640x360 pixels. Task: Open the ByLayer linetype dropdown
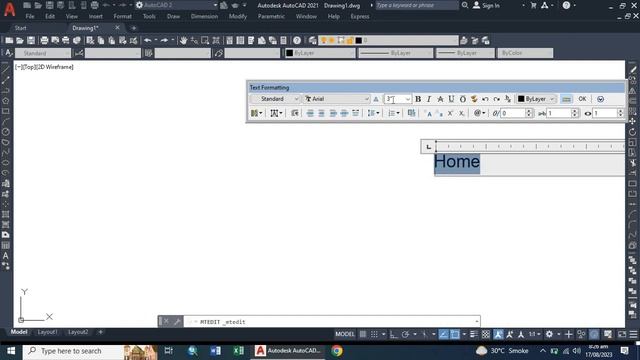click(x=396, y=53)
